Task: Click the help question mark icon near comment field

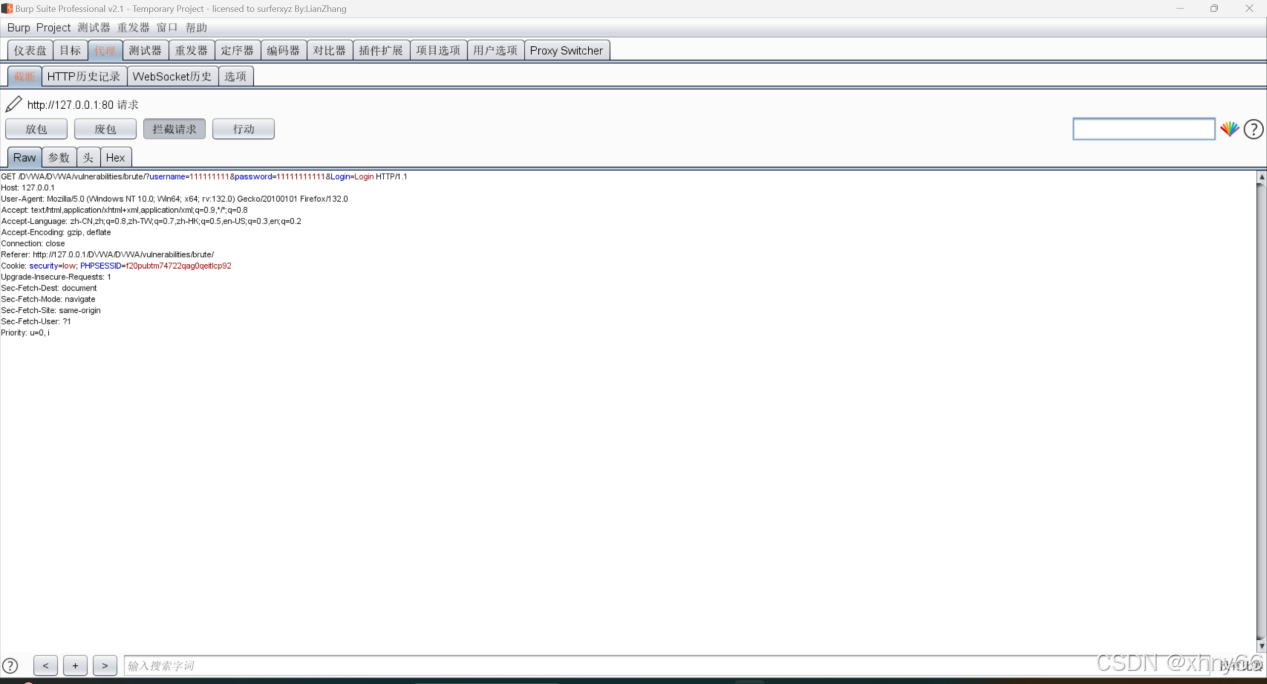Action: (1253, 129)
